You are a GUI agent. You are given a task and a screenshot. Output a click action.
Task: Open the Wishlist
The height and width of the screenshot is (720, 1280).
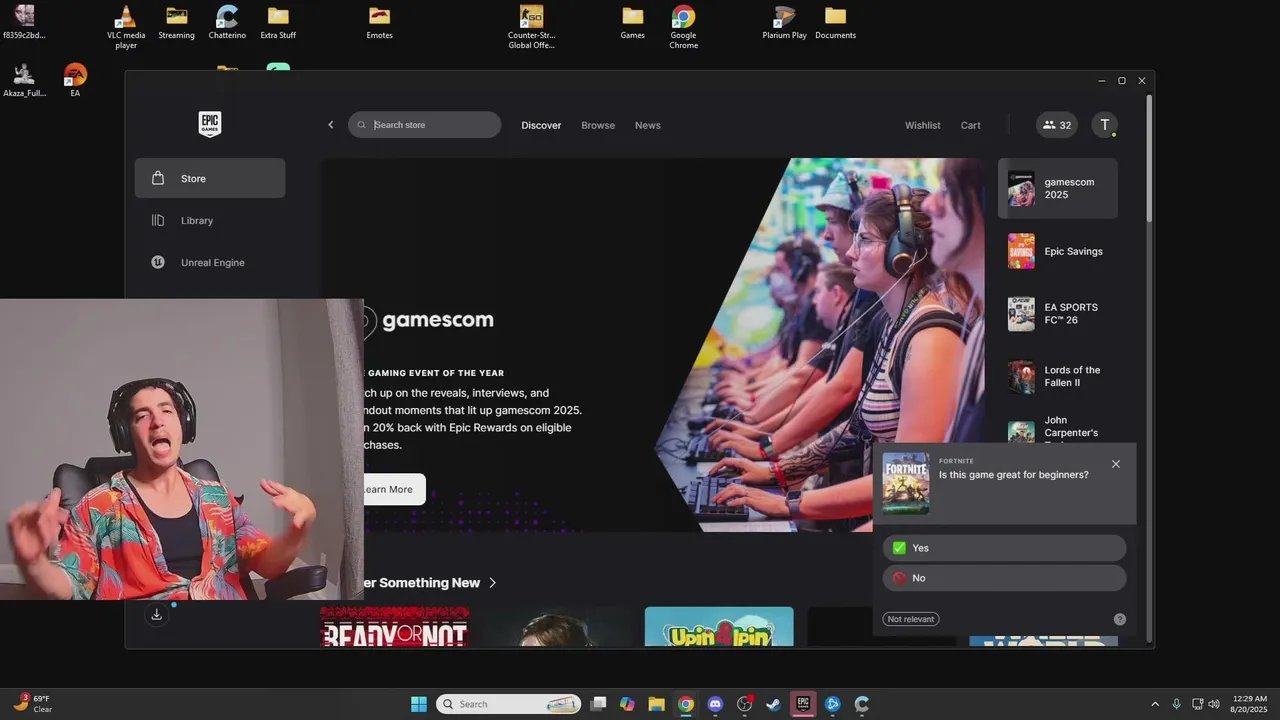(x=923, y=125)
